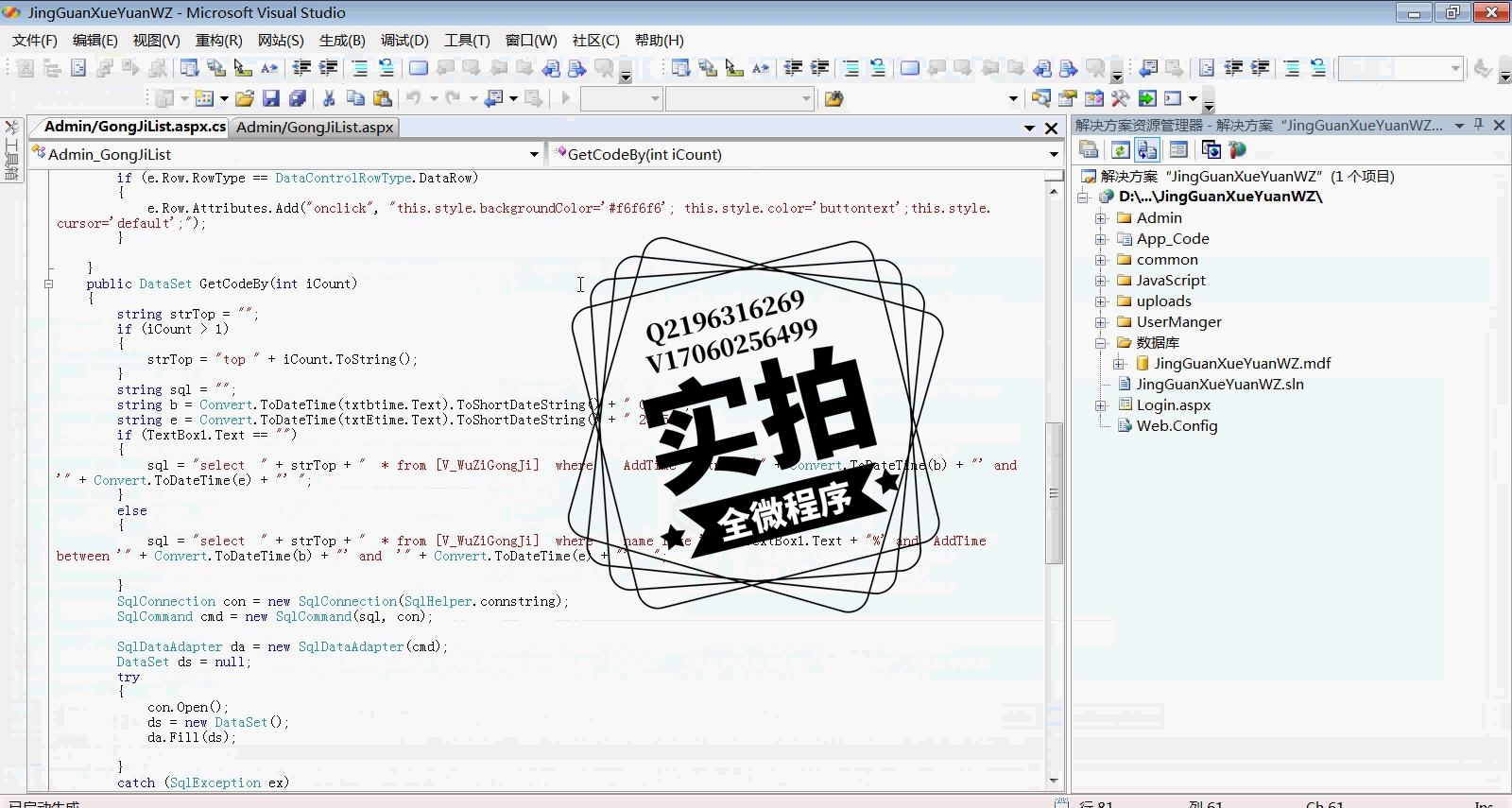Open the Toolbox hammer-and-wrench icon
The width and height of the screenshot is (1512, 808).
1121,98
